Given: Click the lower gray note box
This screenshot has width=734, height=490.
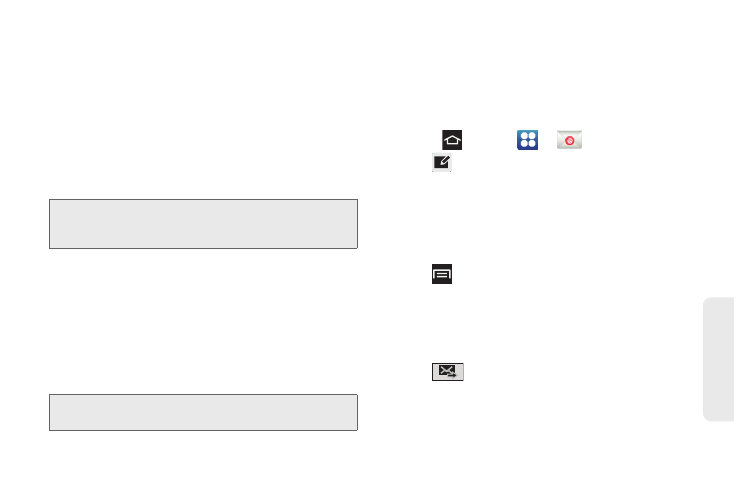Looking at the screenshot, I should click(x=203, y=412).
